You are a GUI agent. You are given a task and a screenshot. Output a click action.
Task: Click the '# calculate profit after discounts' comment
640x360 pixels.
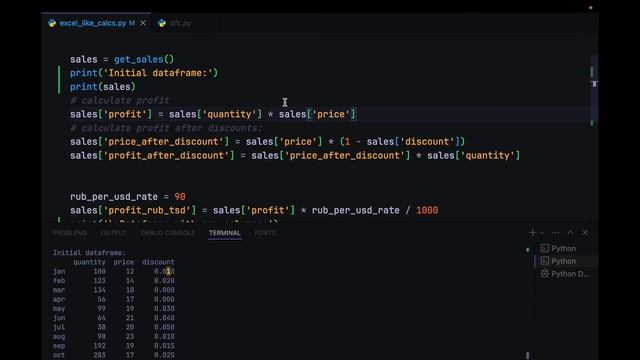tap(166, 128)
